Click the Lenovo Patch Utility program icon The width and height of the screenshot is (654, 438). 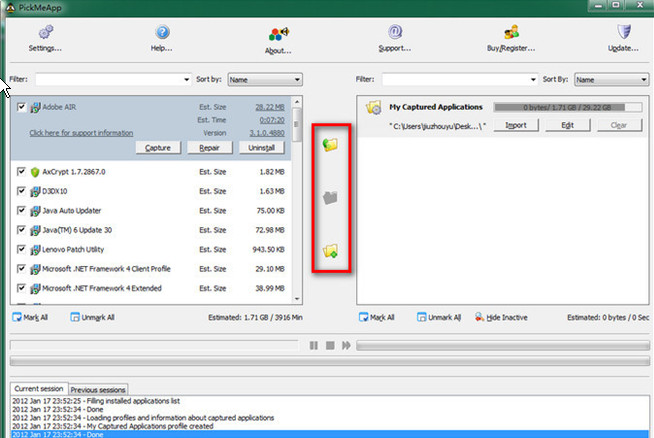(35, 250)
